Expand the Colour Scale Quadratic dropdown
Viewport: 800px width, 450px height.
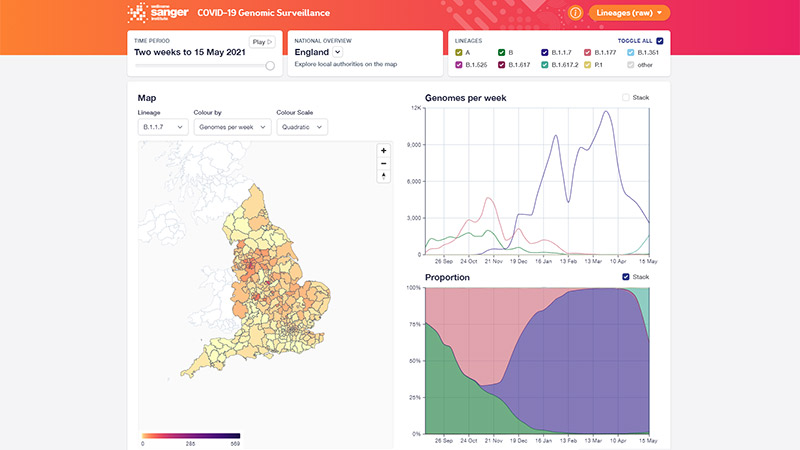coord(301,127)
